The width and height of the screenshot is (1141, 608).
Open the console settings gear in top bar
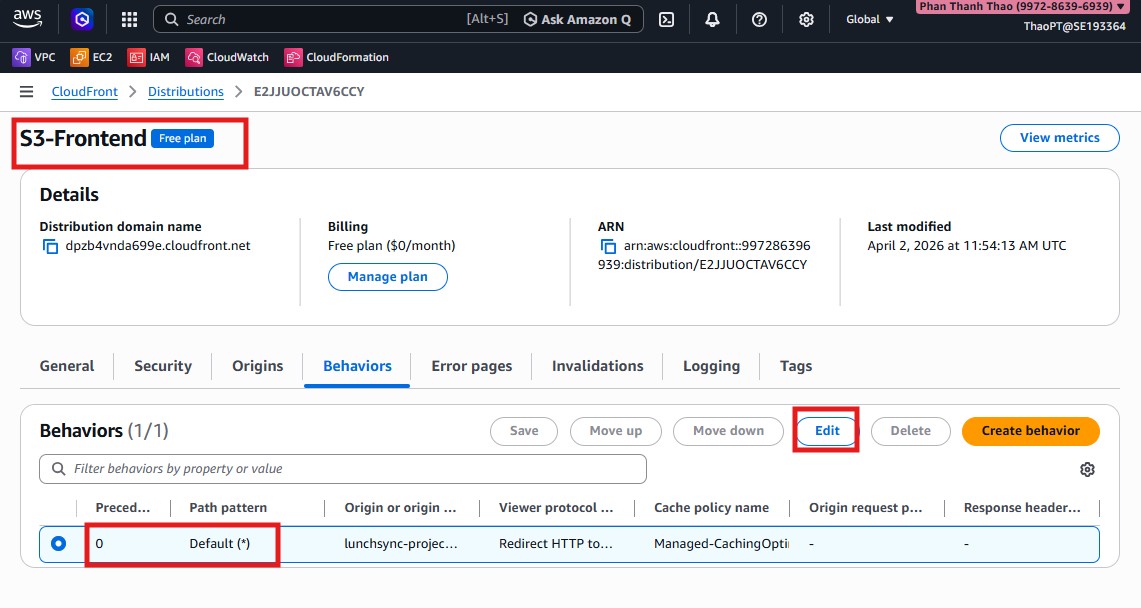point(806,19)
